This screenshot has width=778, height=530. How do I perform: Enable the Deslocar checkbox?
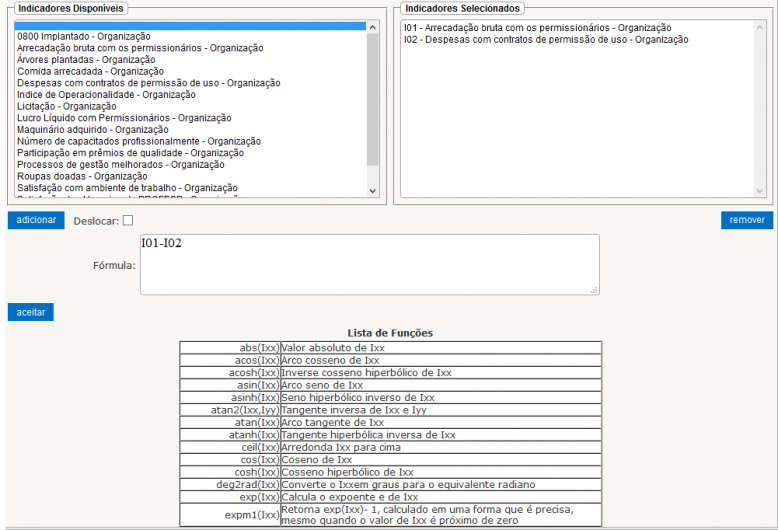point(128,220)
